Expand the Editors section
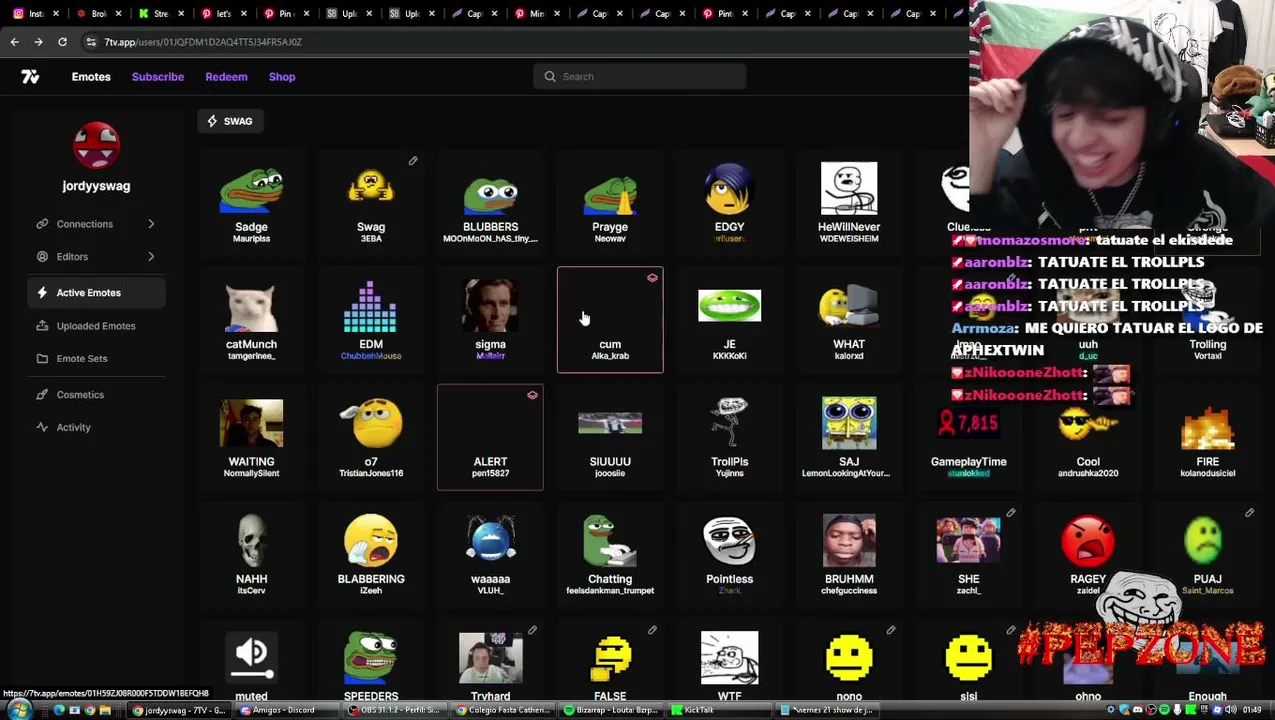Image resolution: width=1275 pixels, height=720 pixels. [x=96, y=257]
